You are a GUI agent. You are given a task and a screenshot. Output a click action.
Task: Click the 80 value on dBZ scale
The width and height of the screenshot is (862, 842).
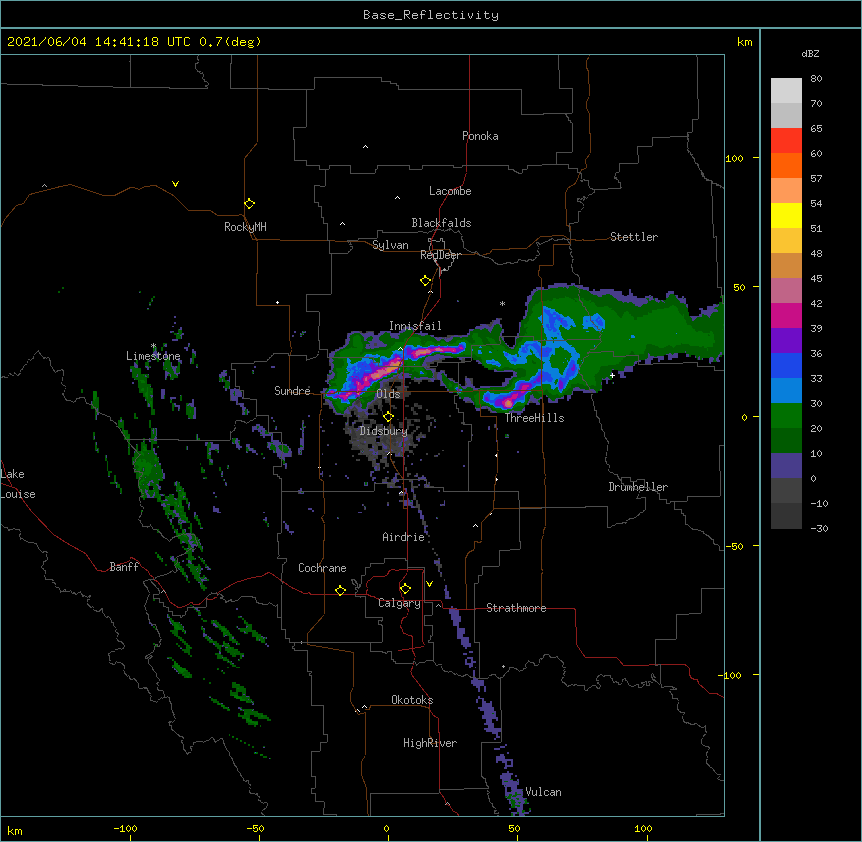pyautogui.click(x=816, y=79)
